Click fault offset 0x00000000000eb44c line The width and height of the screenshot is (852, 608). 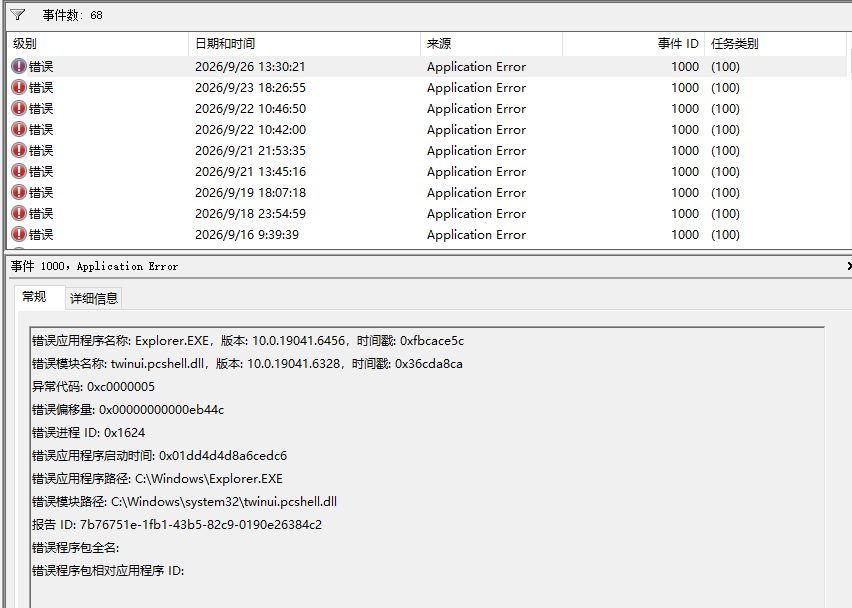[x=128, y=410]
